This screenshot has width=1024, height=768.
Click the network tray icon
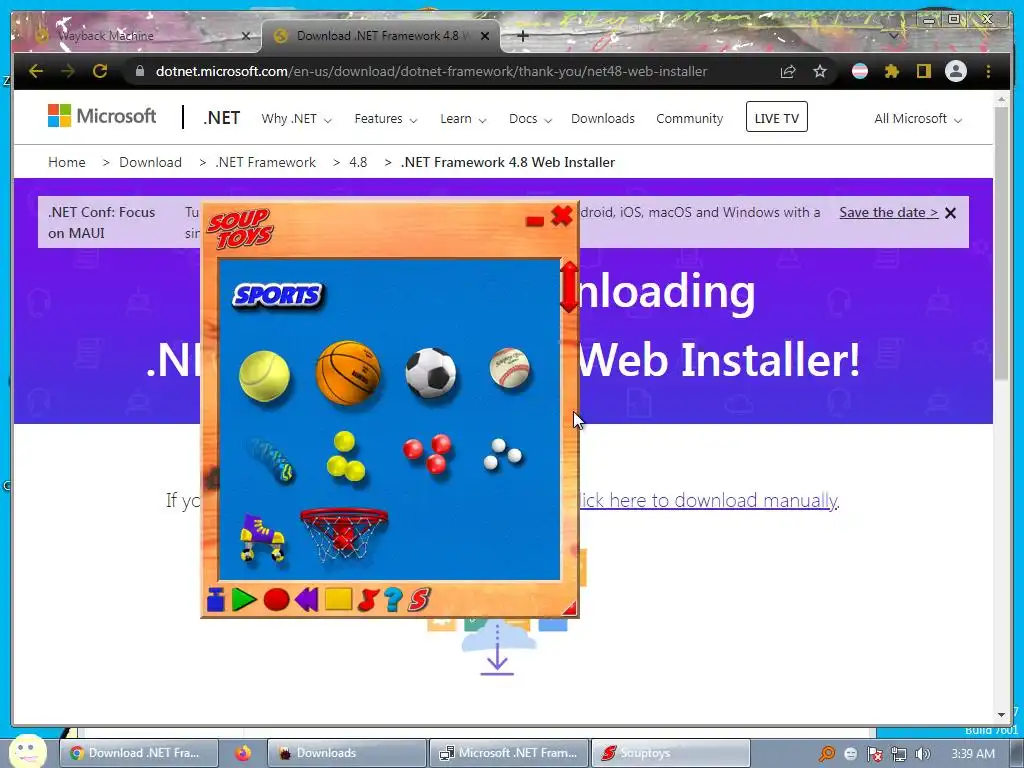899,754
